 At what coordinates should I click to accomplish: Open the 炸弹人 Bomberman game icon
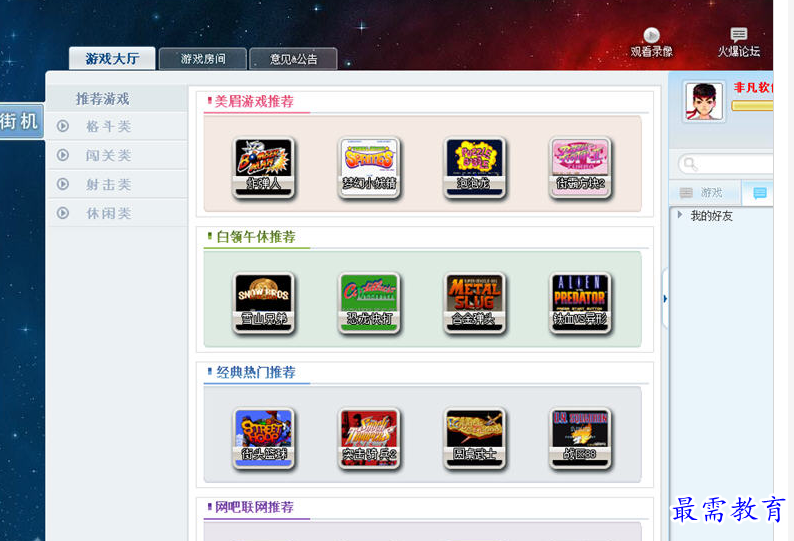(x=263, y=168)
